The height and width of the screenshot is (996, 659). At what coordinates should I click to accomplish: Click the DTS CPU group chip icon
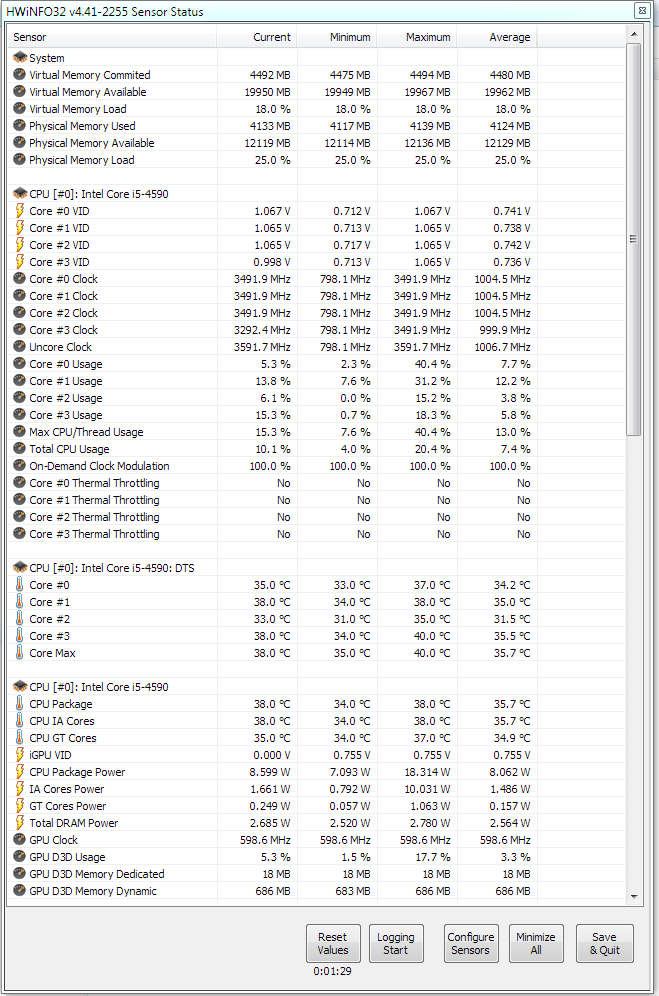20,568
